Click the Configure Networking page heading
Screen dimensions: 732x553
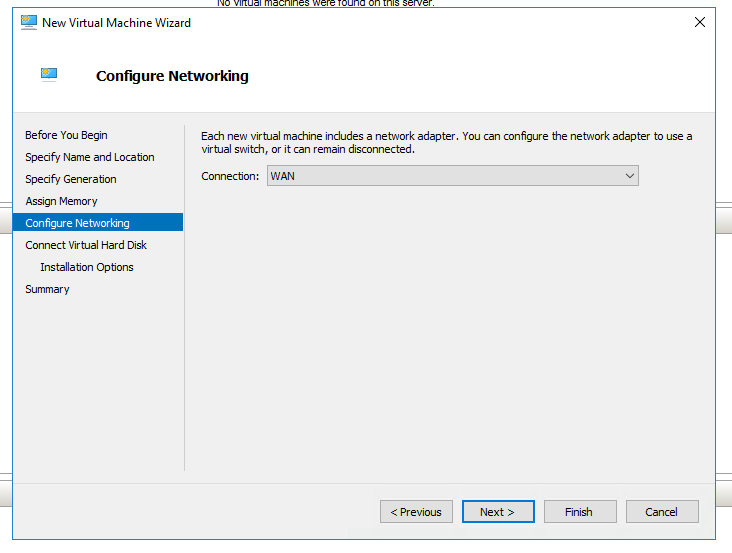pos(172,76)
